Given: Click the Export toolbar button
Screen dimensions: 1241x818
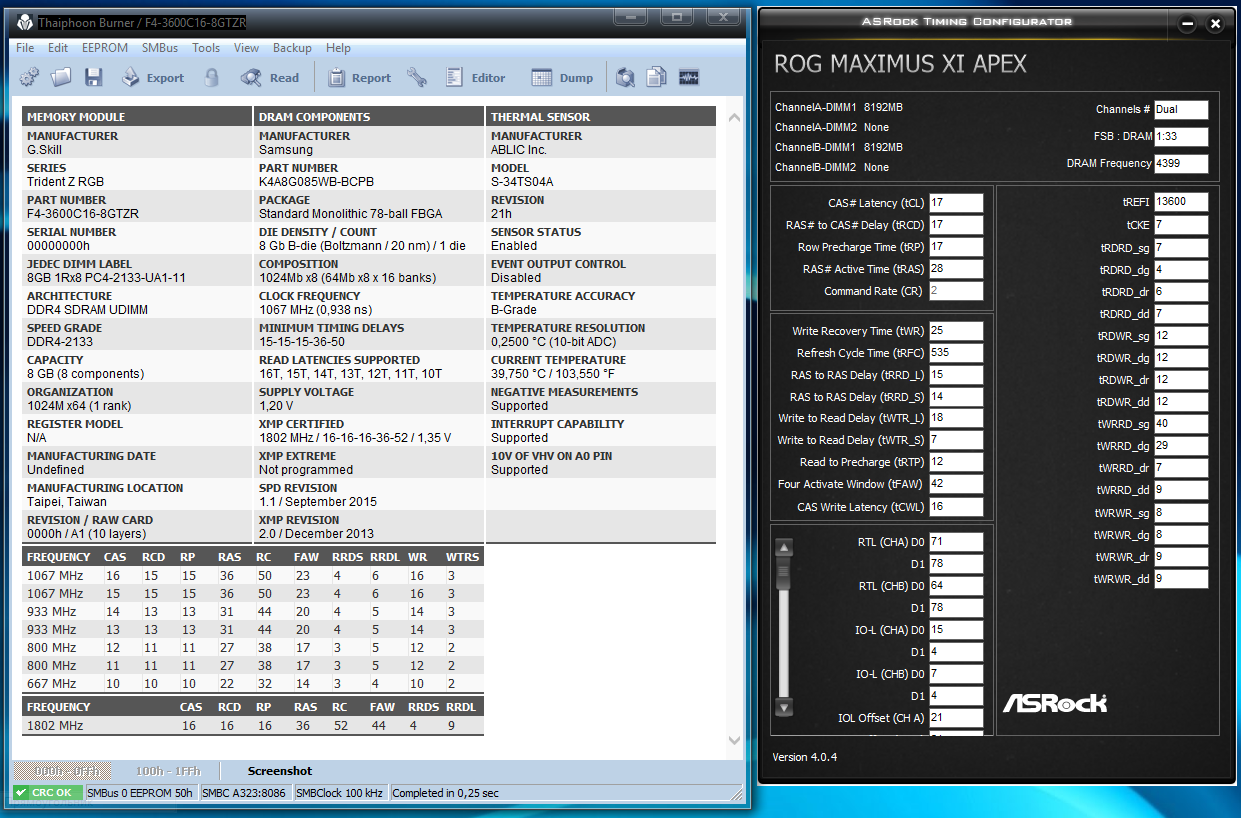Looking at the screenshot, I should pyautogui.click(x=152, y=77).
